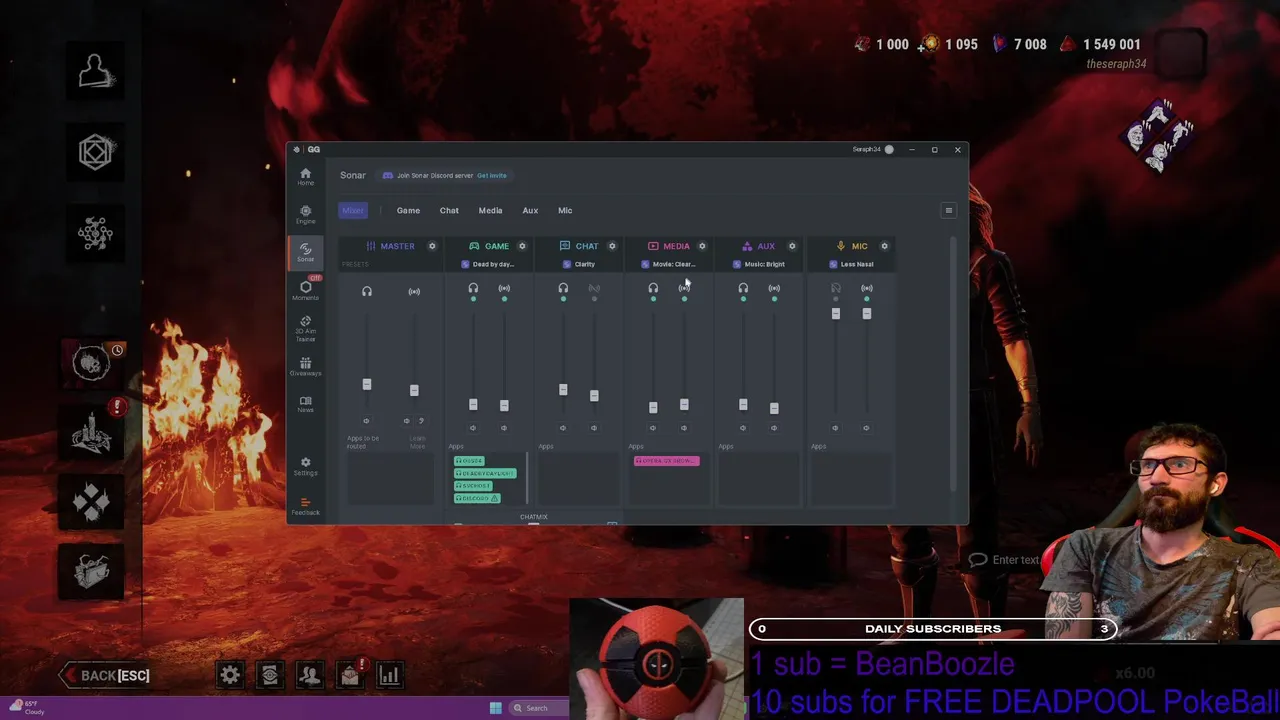Open the statistics bar chart icon in game
This screenshot has width=1280, height=720.
pyautogui.click(x=389, y=675)
